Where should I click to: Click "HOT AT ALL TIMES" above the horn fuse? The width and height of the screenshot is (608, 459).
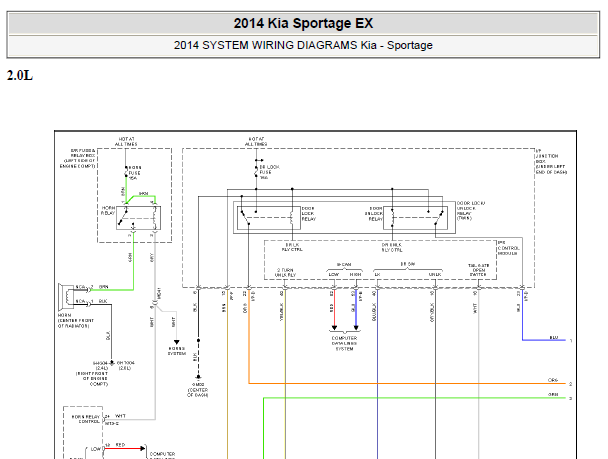[x=126, y=141]
